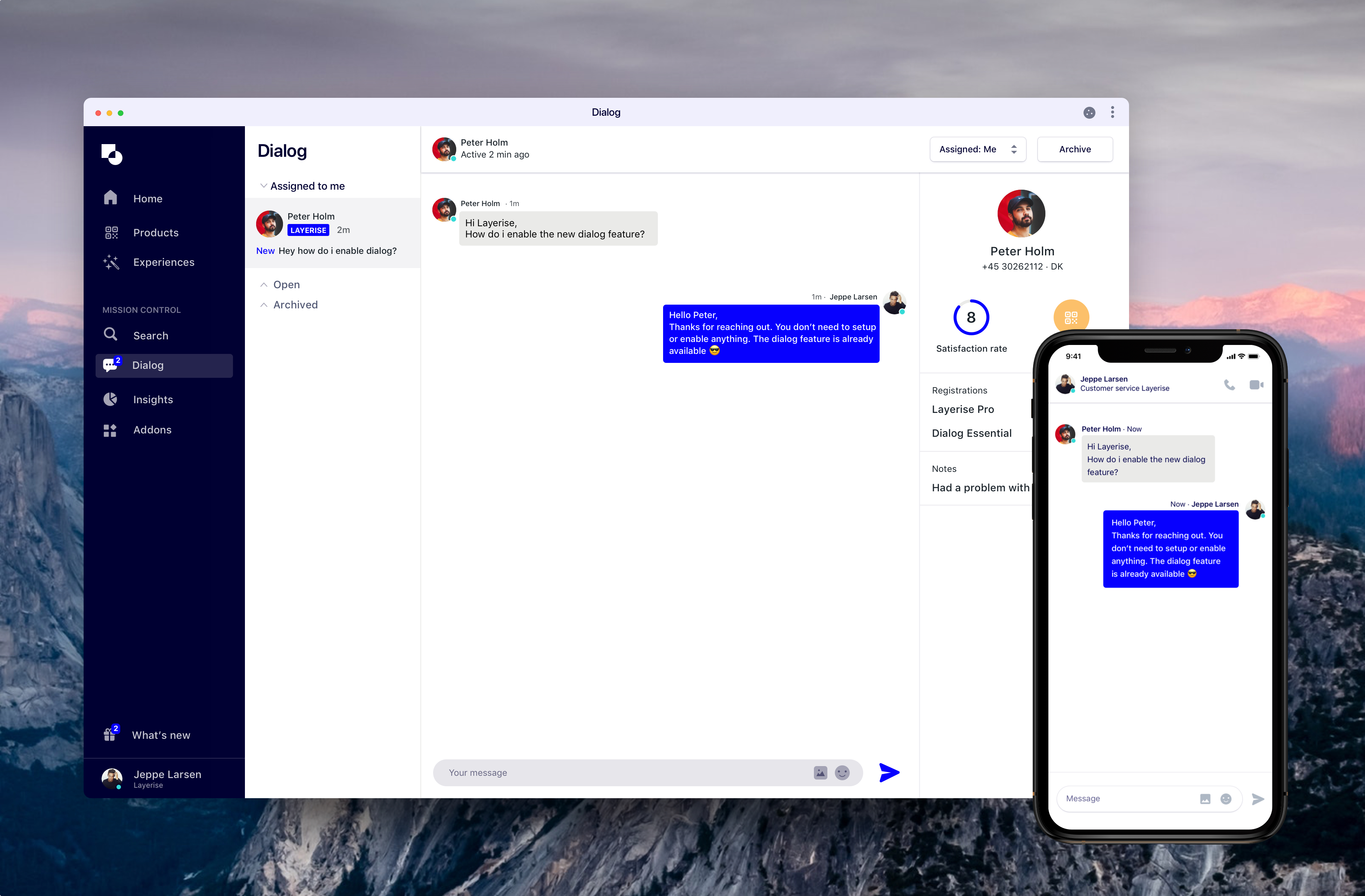
Task: Open the Assigned: Me dropdown
Action: coord(977,149)
